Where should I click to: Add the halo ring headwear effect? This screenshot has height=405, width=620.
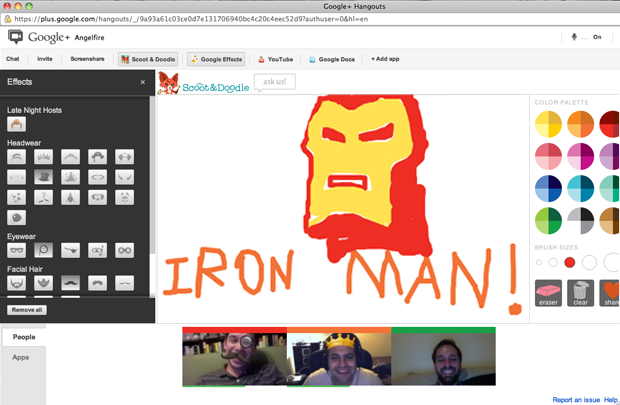97,177
